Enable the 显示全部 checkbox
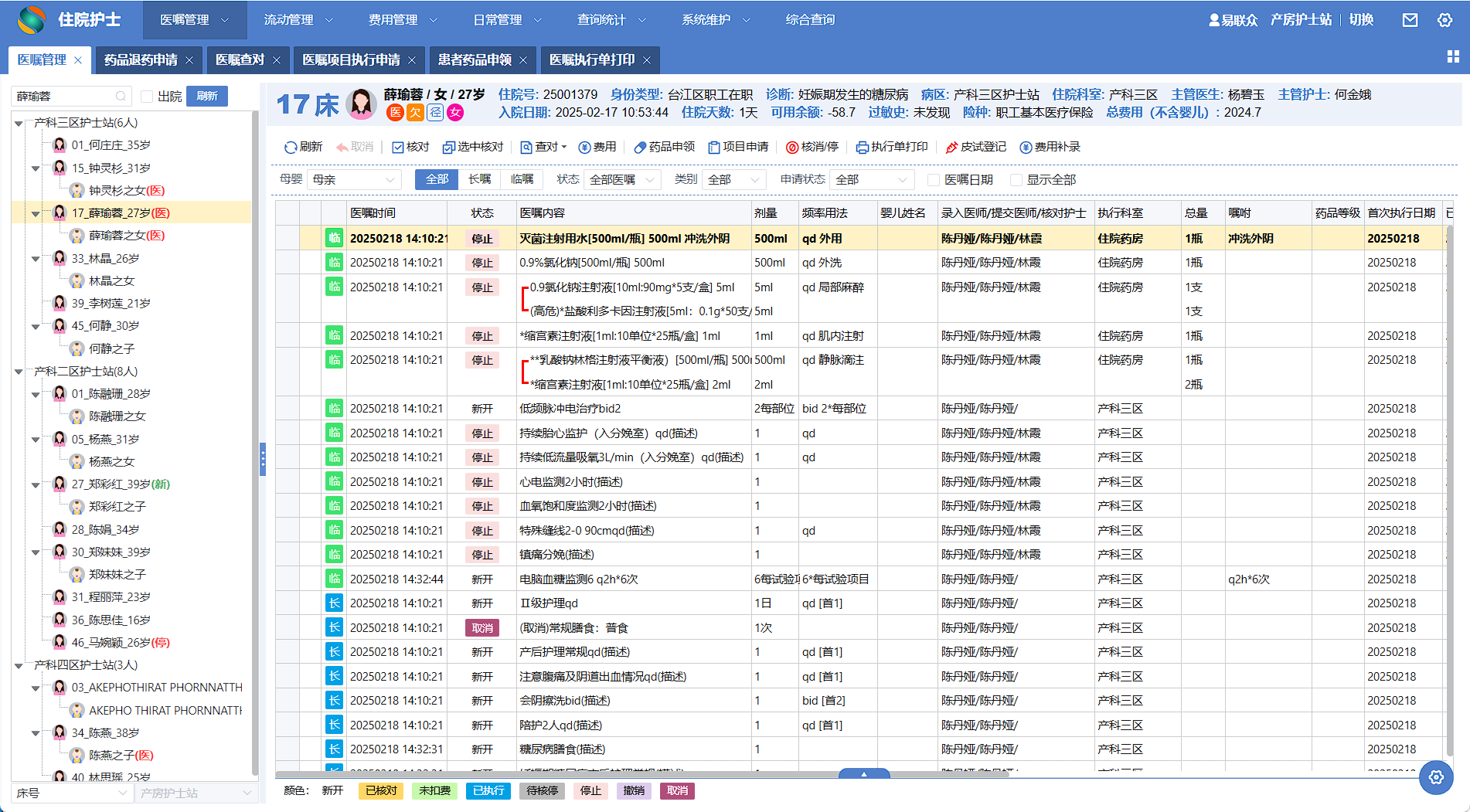 point(1016,180)
